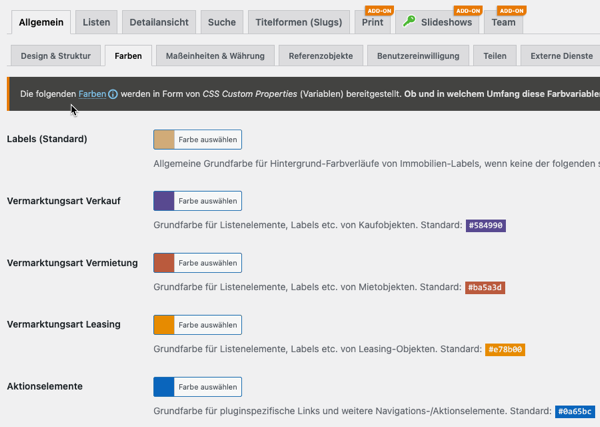600x427 pixels.
Task: Click the Labels (Standard) tan color swatch
Action: (164, 139)
